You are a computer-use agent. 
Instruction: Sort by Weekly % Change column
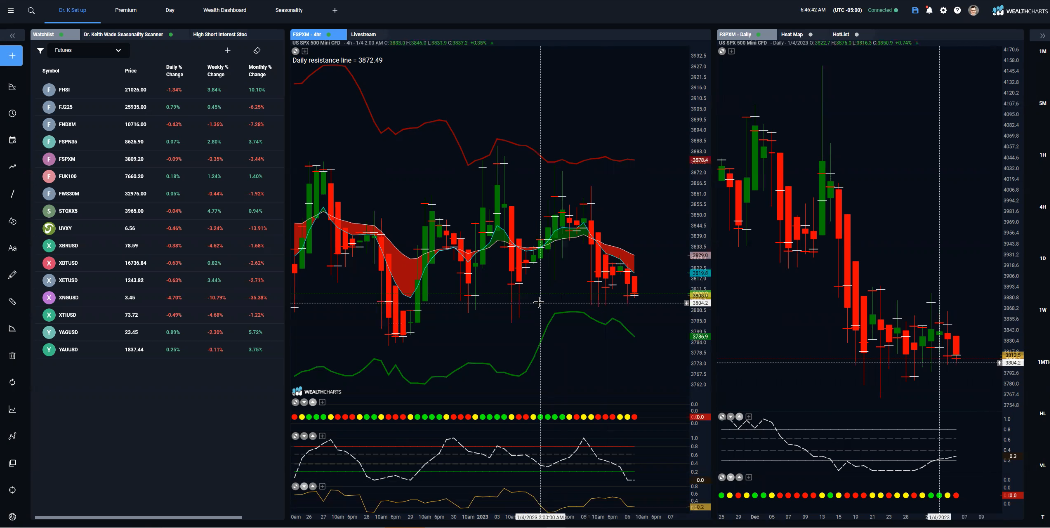pos(216,70)
